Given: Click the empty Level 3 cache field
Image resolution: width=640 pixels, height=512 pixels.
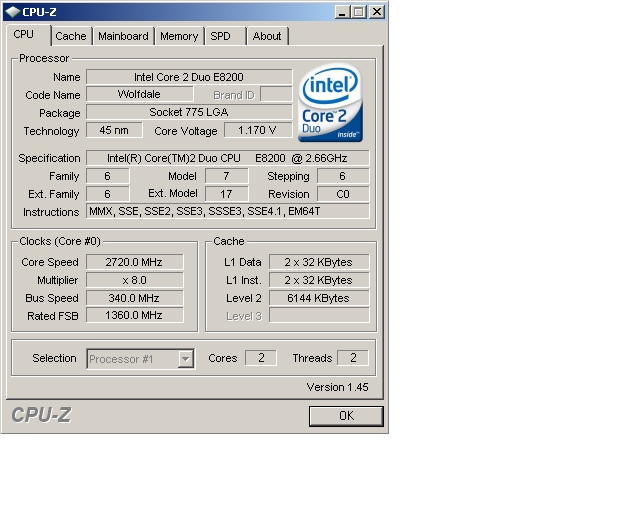Looking at the screenshot, I should point(319,315).
